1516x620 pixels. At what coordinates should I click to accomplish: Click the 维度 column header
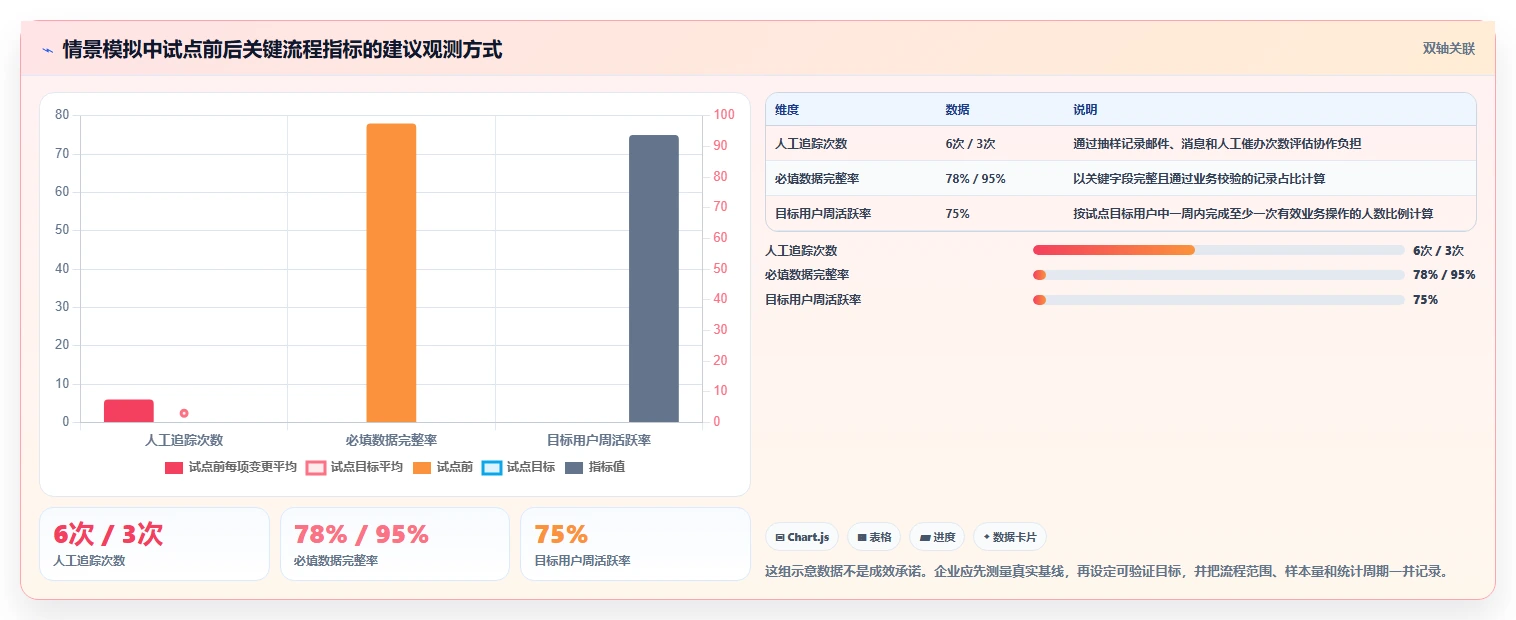pos(787,110)
